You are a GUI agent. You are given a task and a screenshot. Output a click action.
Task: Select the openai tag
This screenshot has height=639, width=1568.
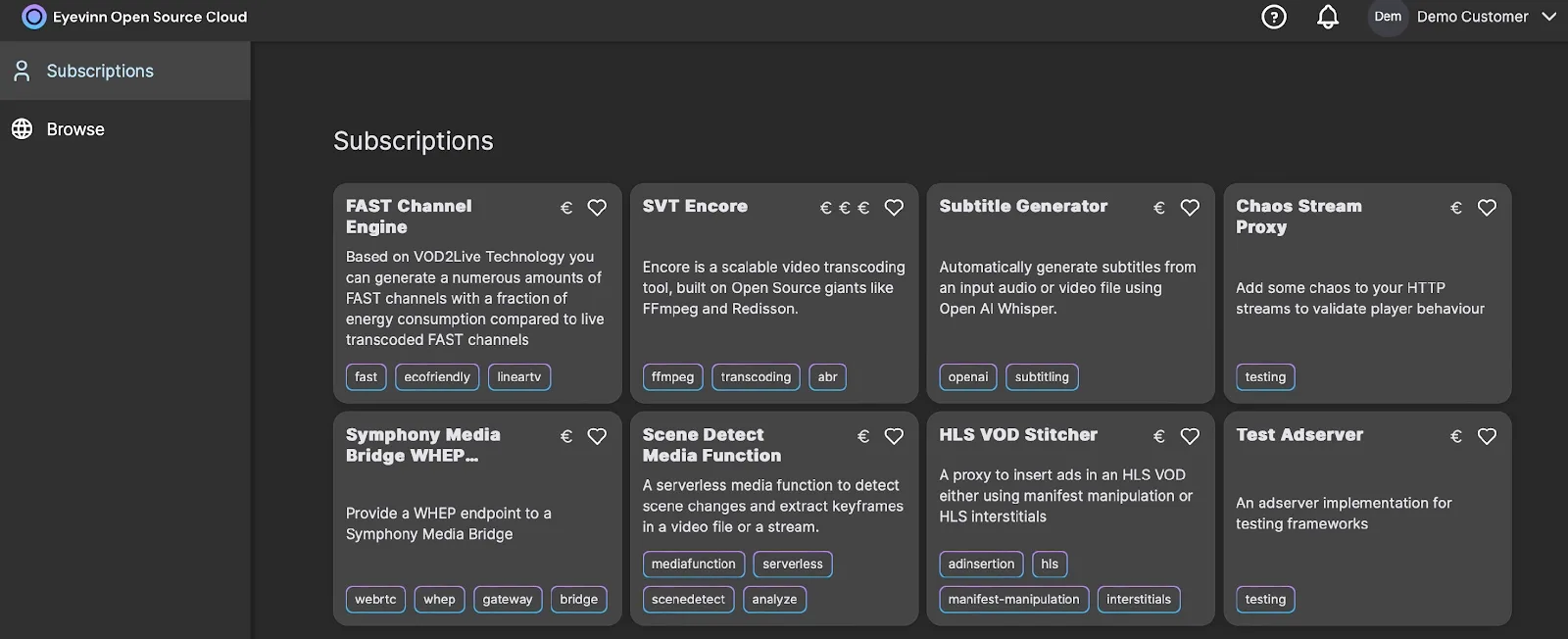[968, 377]
